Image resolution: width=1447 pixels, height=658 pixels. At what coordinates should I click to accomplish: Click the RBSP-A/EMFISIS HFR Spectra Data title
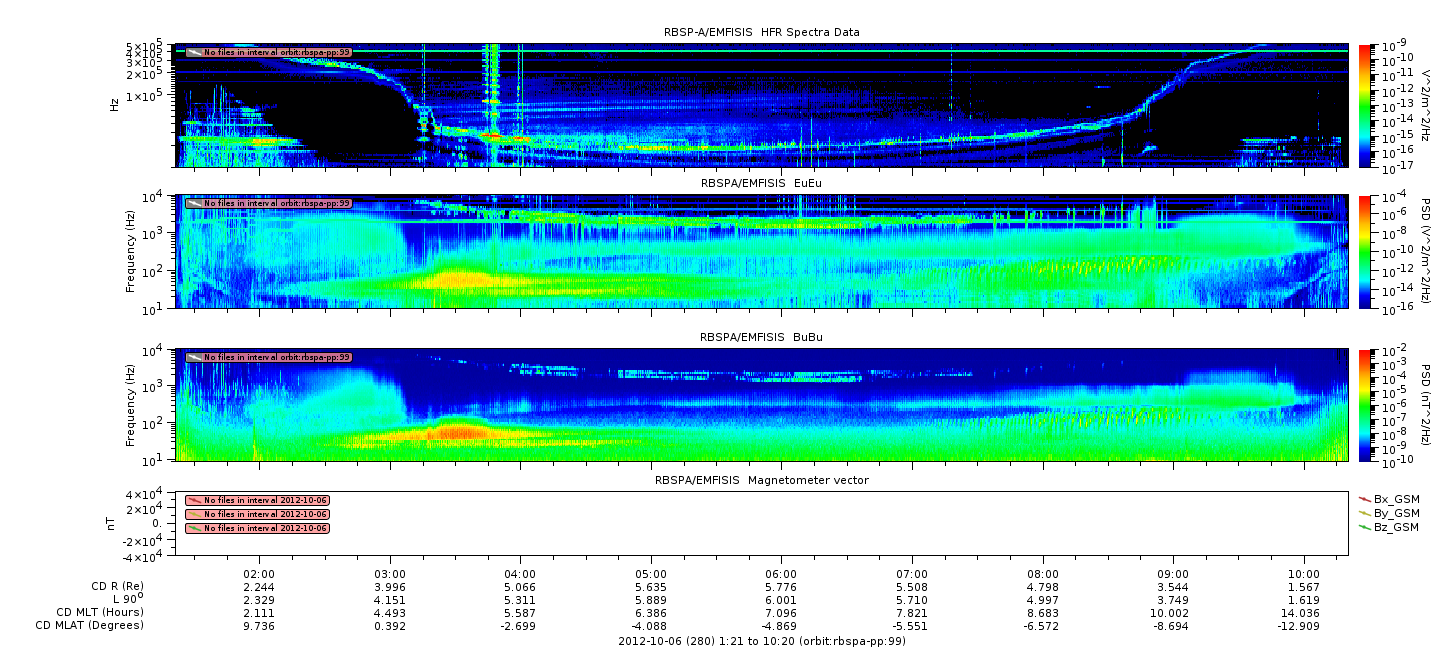click(x=761, y=32)
